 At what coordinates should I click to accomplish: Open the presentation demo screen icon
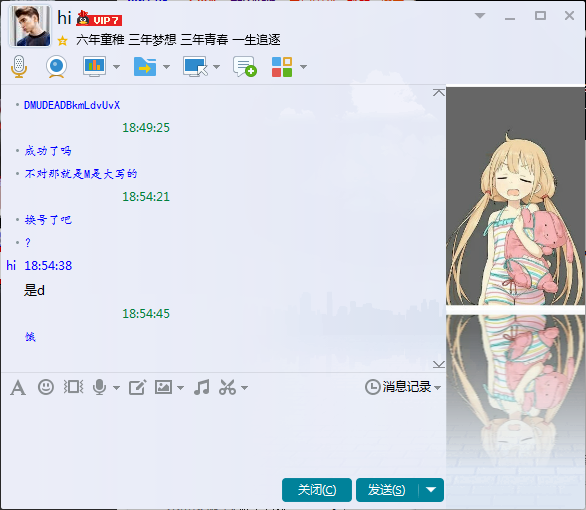(94, 67)
